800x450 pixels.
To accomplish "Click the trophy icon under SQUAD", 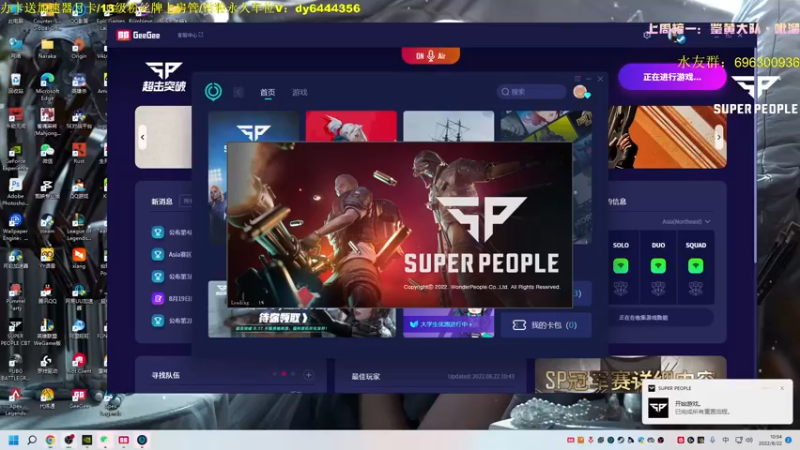I will 696,289.
